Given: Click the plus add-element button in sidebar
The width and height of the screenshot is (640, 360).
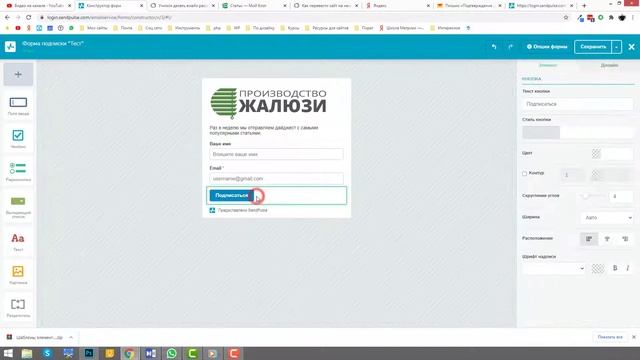Looking at the screenshot, I should (18, 74).
